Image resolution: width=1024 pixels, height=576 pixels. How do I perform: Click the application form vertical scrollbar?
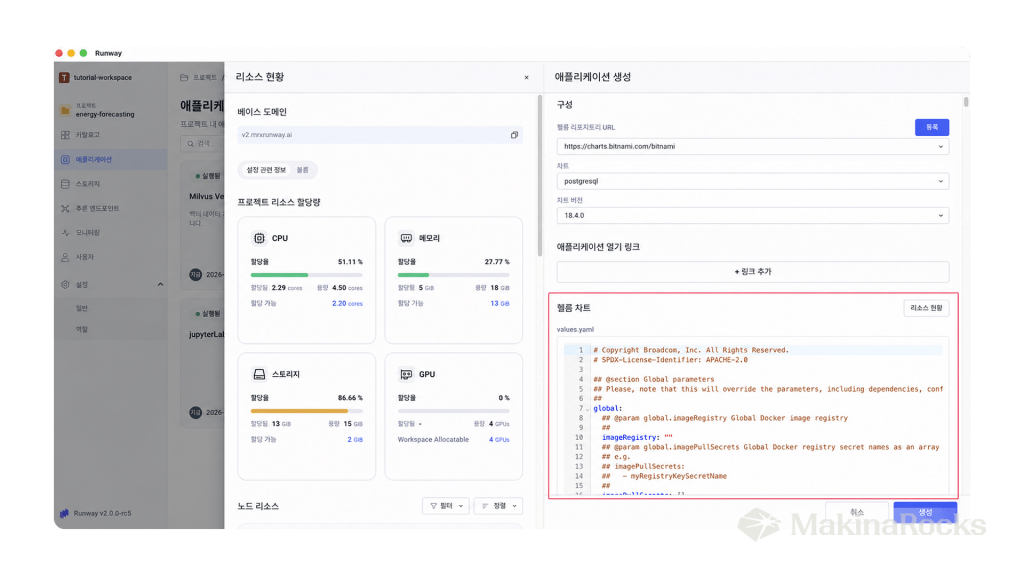click(965, 102)
